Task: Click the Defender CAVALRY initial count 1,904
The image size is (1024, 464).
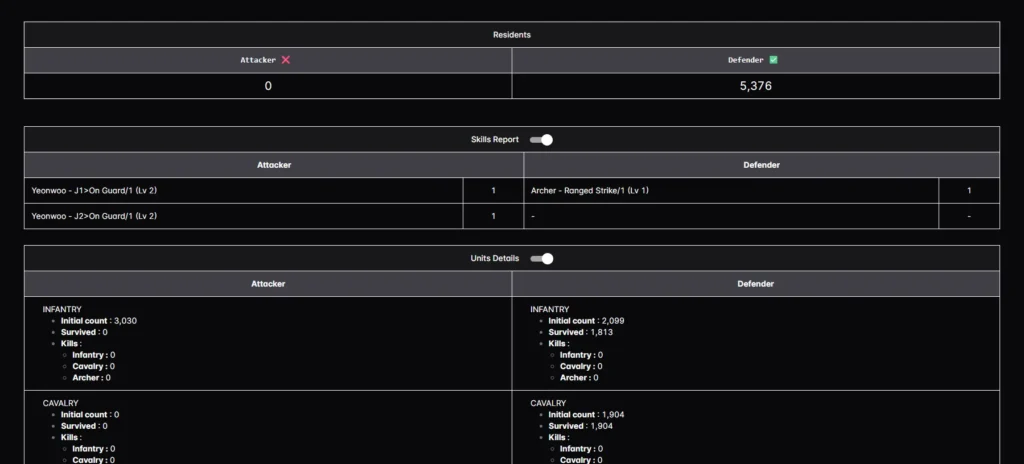Action: pos(613,414)
